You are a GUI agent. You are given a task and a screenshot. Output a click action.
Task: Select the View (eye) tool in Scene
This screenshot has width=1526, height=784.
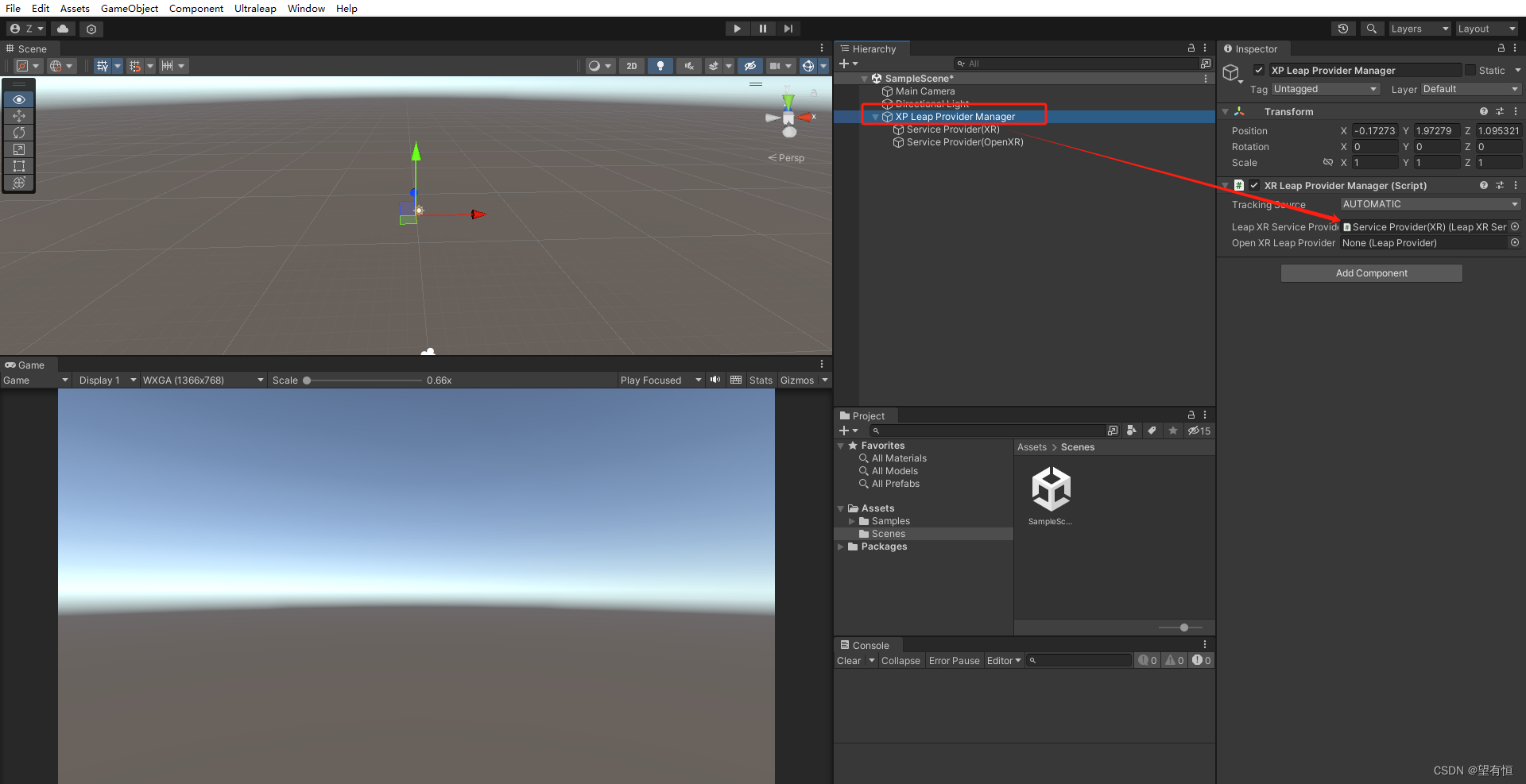point(19,100)
